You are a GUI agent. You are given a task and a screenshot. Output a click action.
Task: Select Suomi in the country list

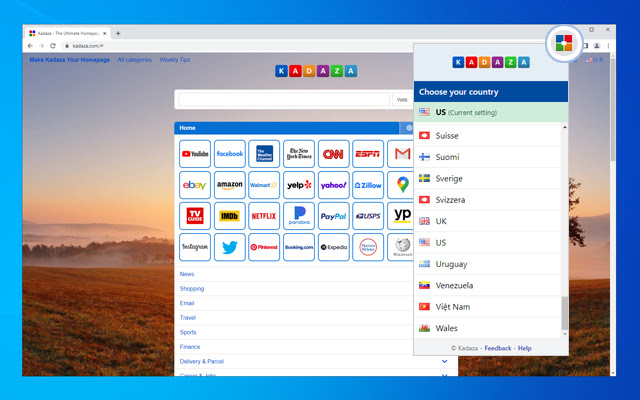coord(488,157)
